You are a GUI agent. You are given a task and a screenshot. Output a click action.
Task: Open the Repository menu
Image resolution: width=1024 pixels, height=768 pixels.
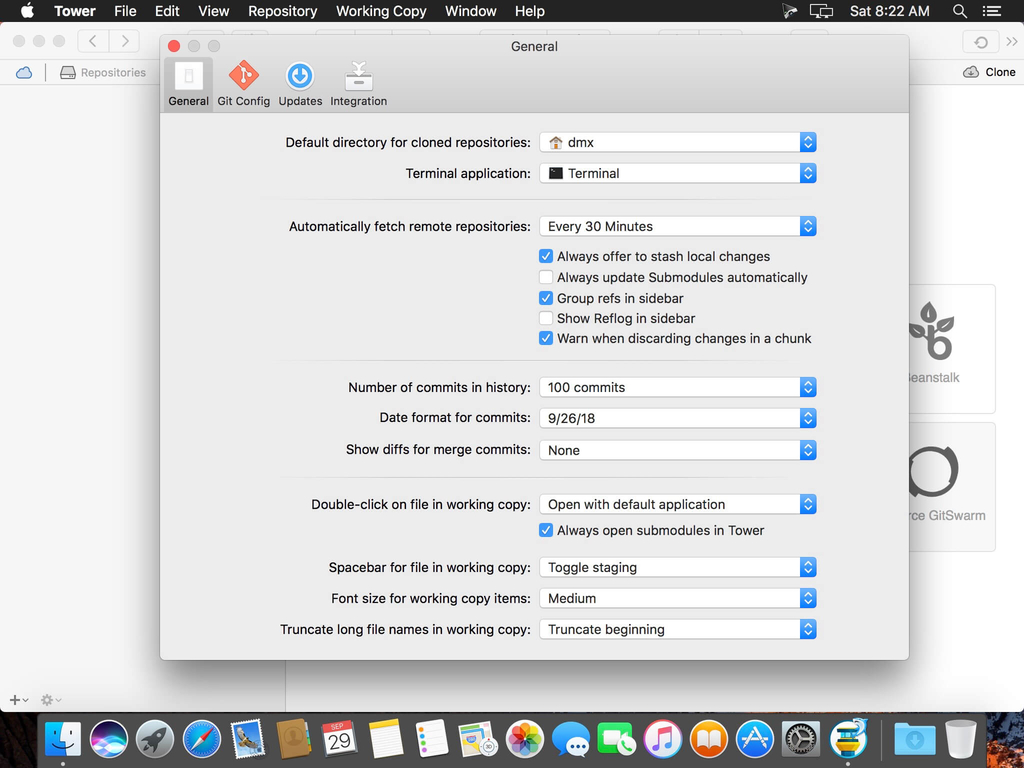pos(282,11)
